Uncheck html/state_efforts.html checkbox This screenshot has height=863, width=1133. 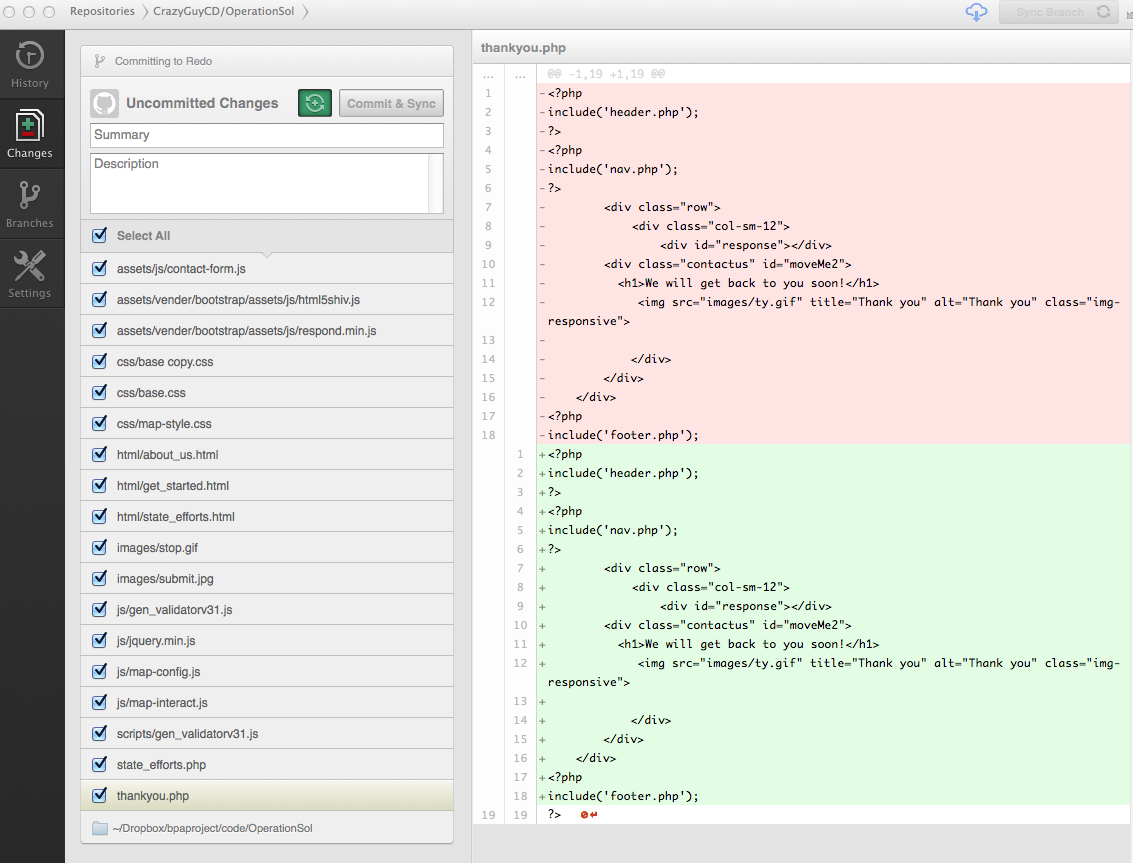[100, 517]
